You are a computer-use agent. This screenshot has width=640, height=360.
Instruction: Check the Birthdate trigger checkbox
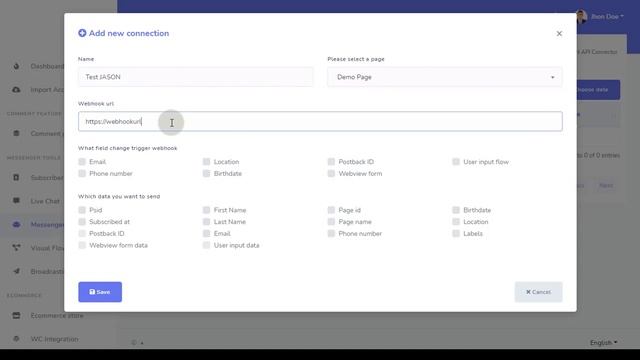click(207, 173)
